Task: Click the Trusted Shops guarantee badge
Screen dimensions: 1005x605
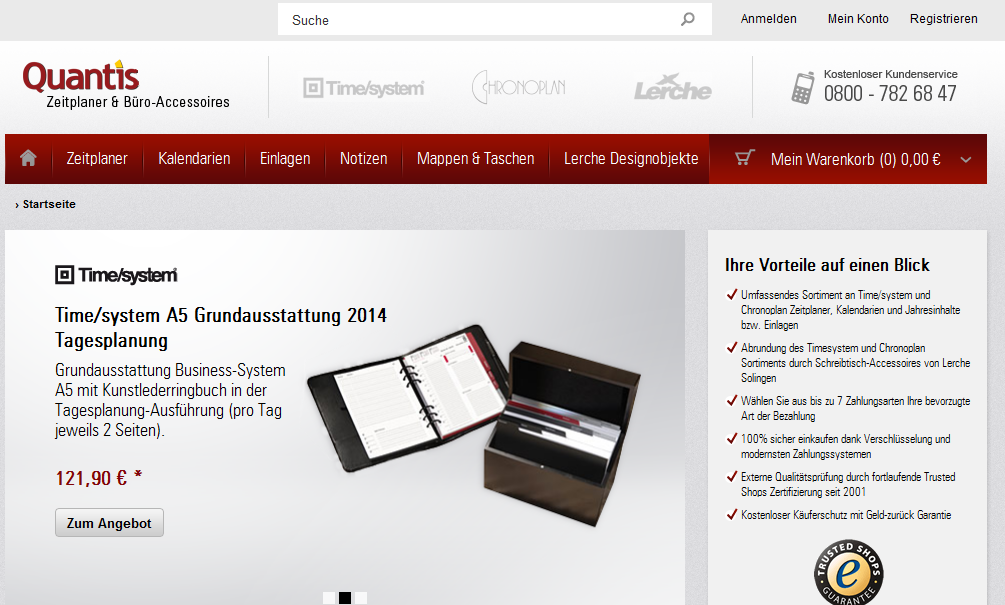Action: coord(849,572)
